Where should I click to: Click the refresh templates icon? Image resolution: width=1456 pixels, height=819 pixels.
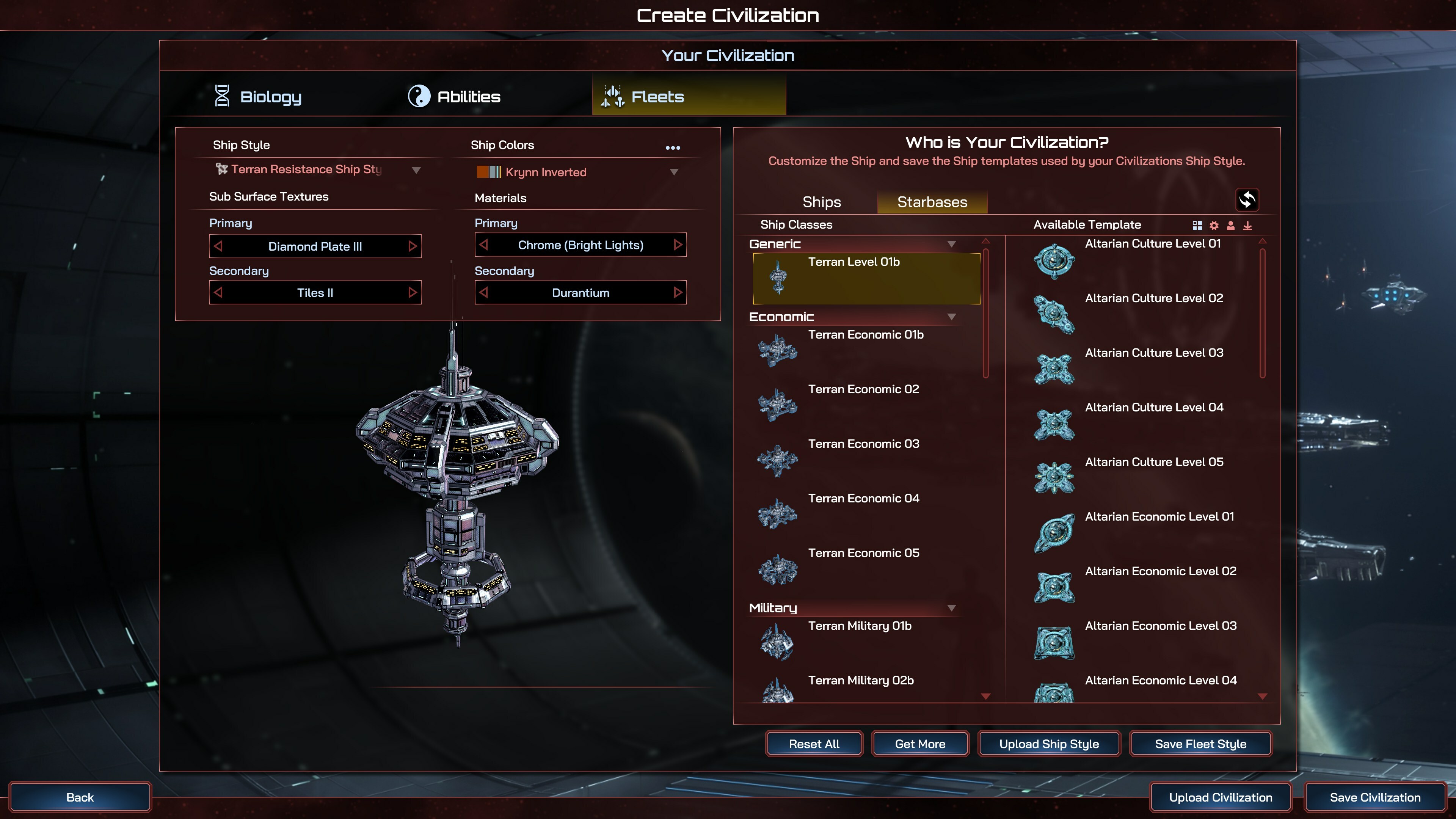[1247, 199]
